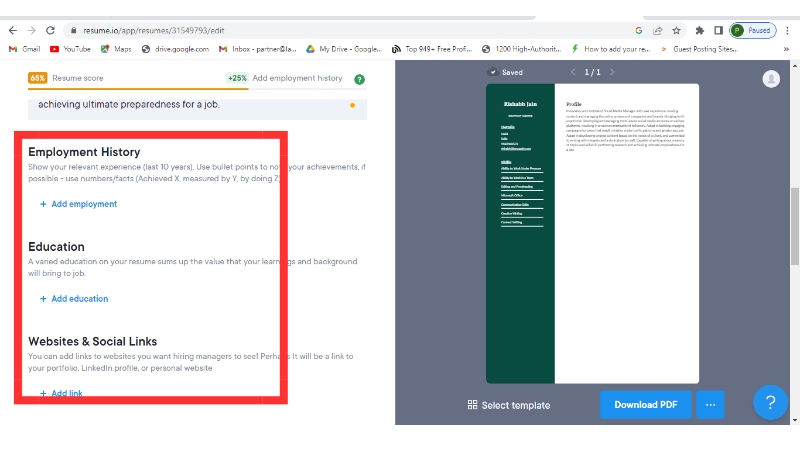Click the Add employment link
The image size is (800, 449).
point(78,204)
